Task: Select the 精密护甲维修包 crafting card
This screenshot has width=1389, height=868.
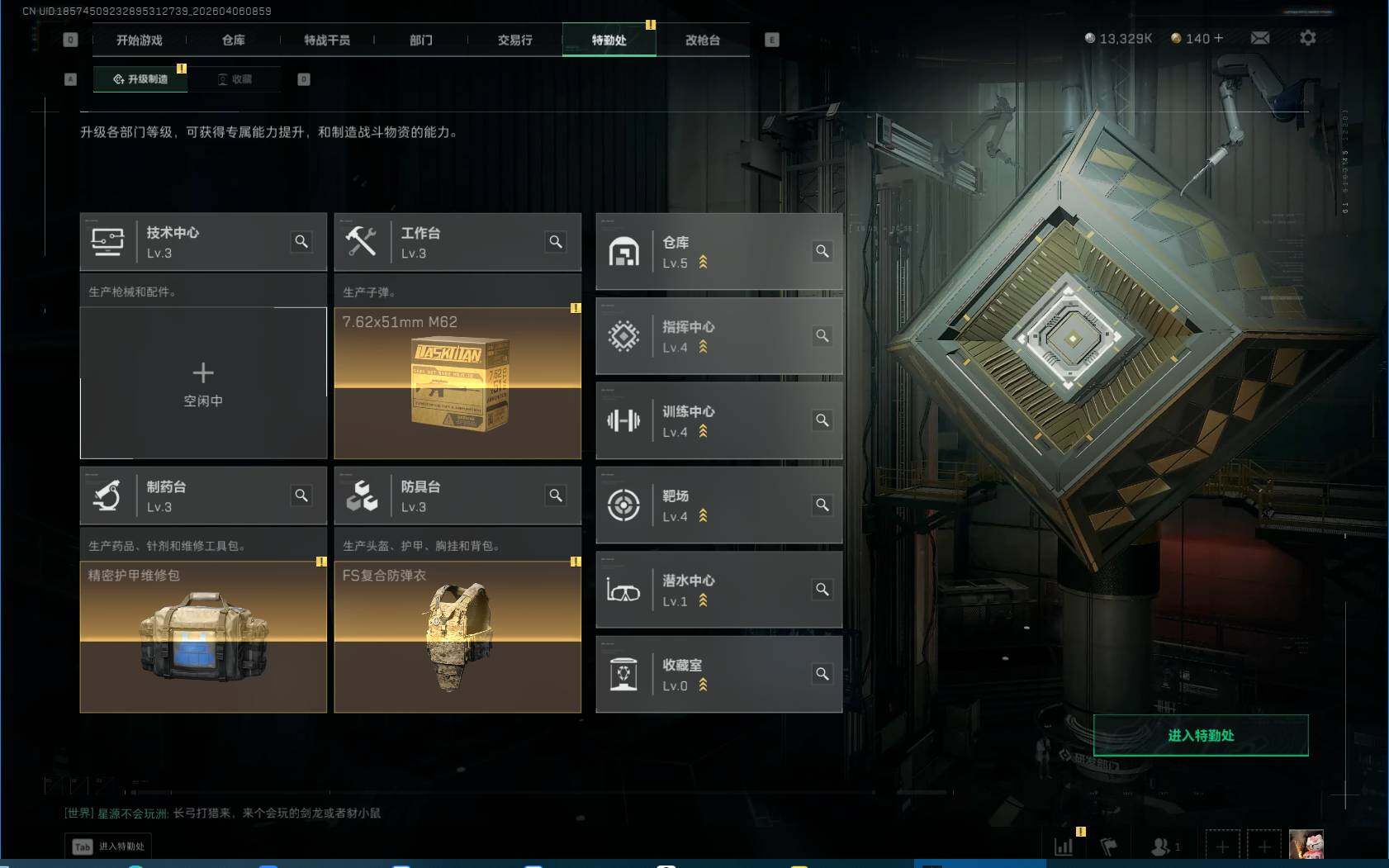Action: pos(203,637)
